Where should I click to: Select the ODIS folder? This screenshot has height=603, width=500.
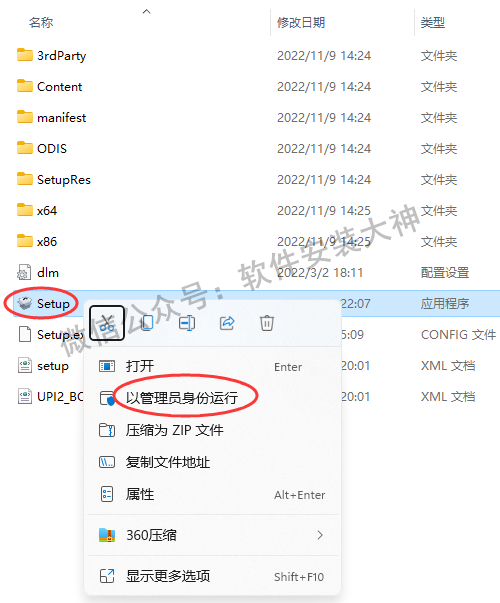point(52,148)
